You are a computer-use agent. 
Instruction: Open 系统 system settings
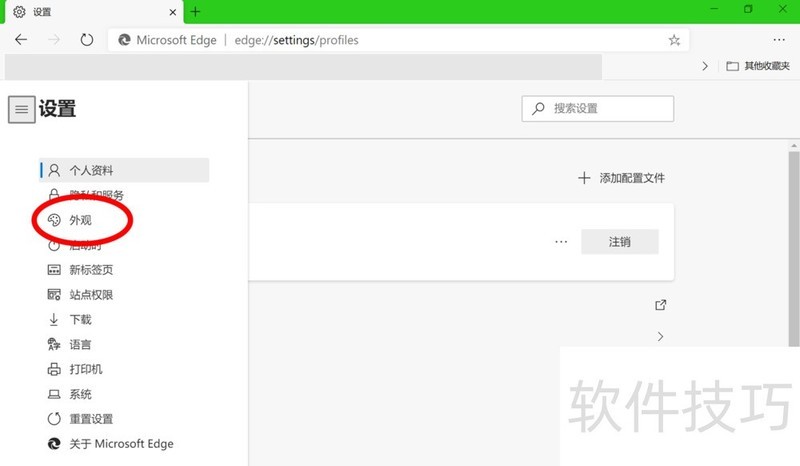(x=80, y=394)
